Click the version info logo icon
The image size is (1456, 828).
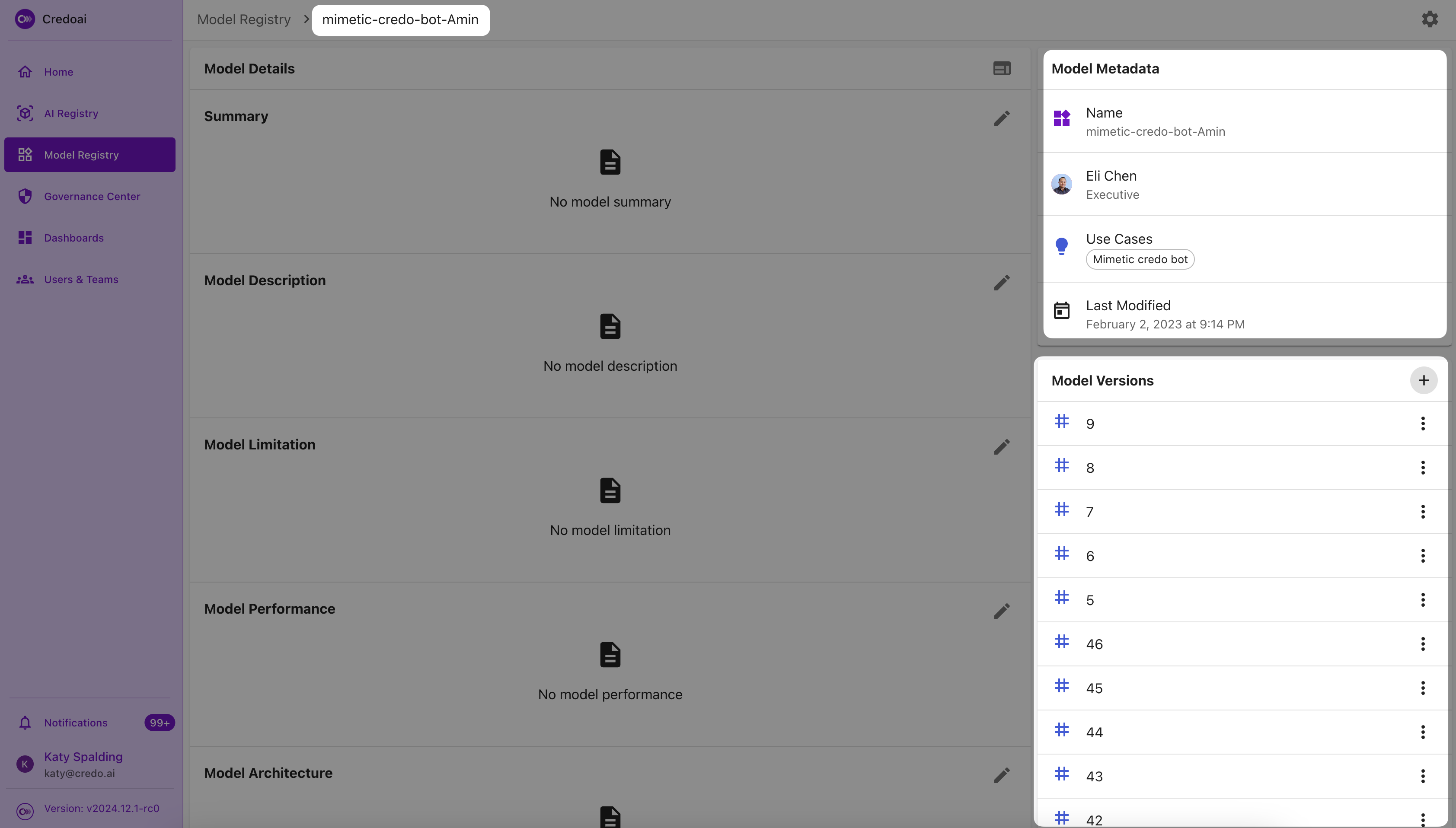click(25, 812)
